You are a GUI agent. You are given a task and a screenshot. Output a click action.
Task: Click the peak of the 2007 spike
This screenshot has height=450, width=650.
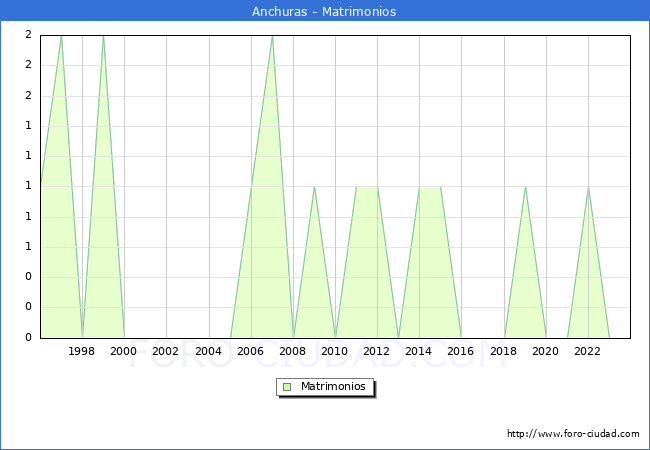pyautogui.click(x=272, y=36)
